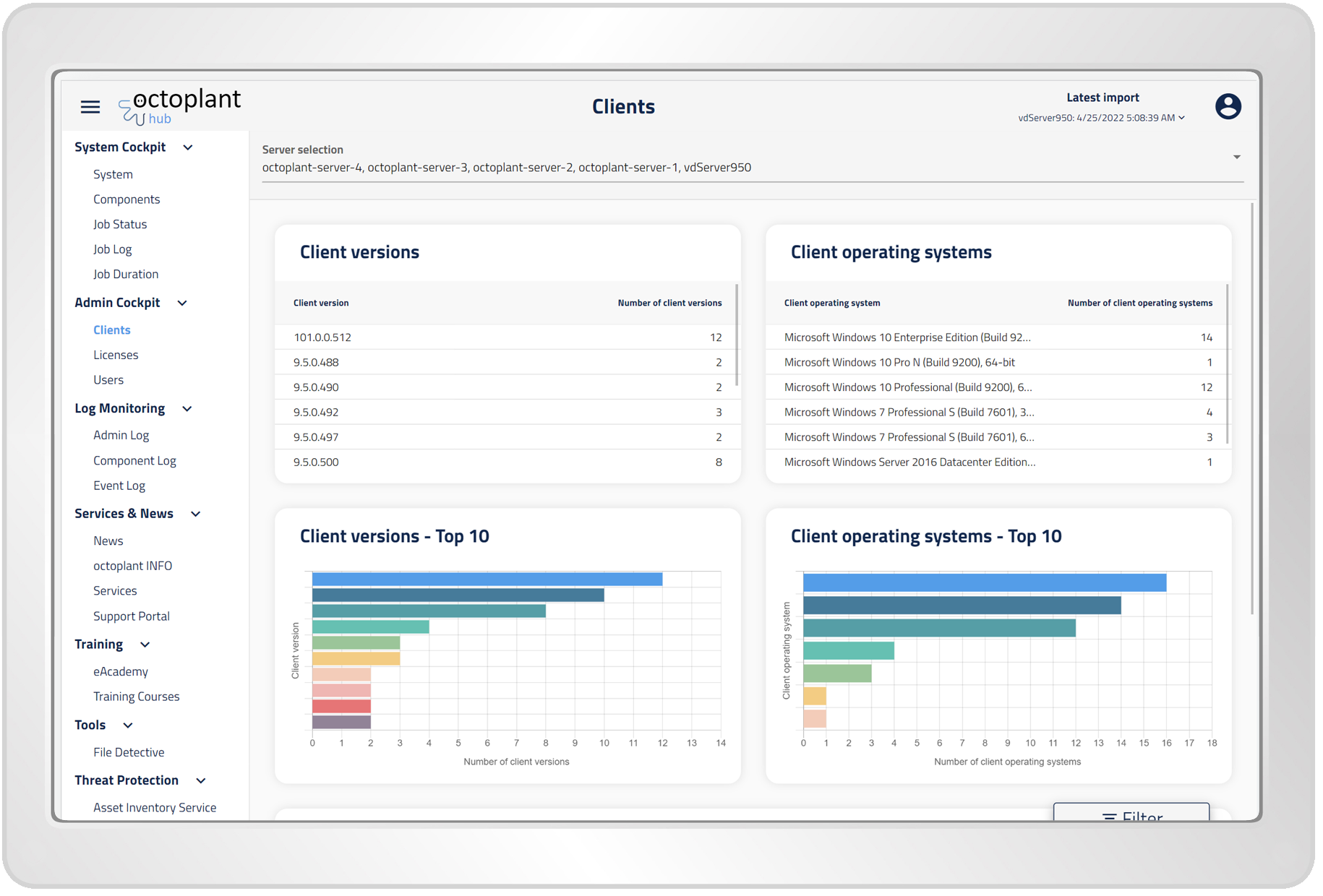
Task: Open the user account profile icon
Action: point(1228,107)
